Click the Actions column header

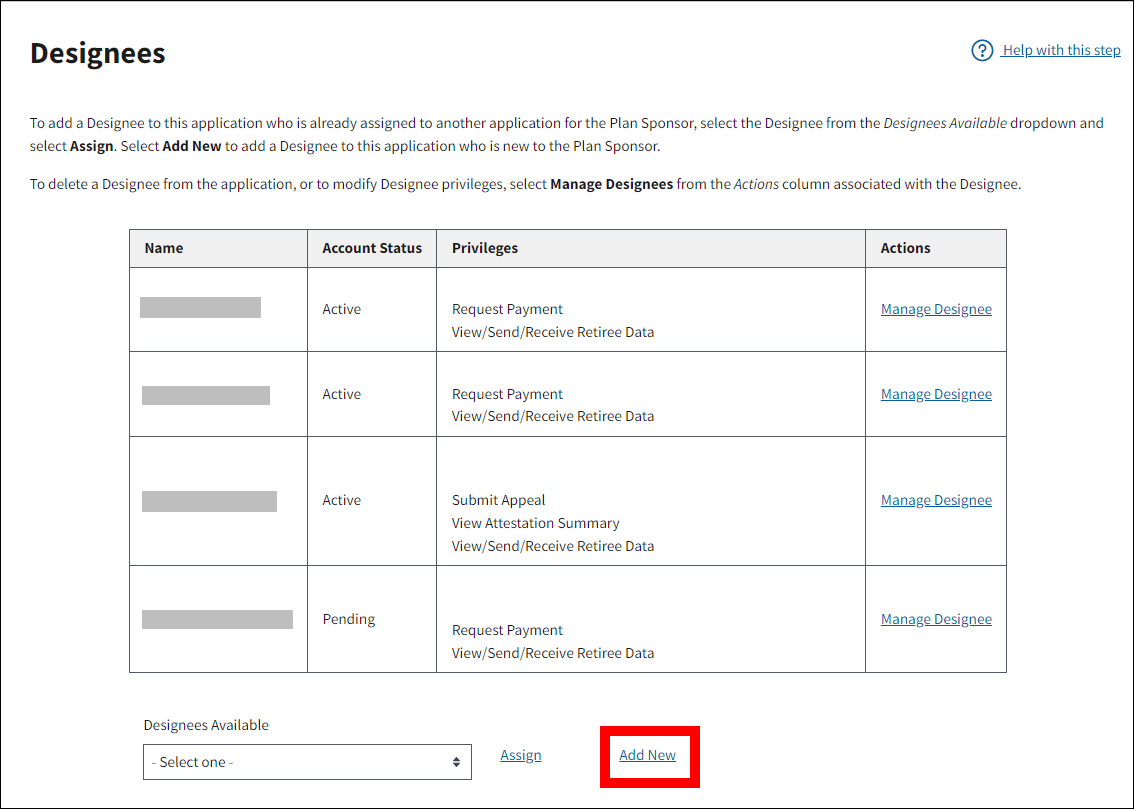click(x=905, y=248)
